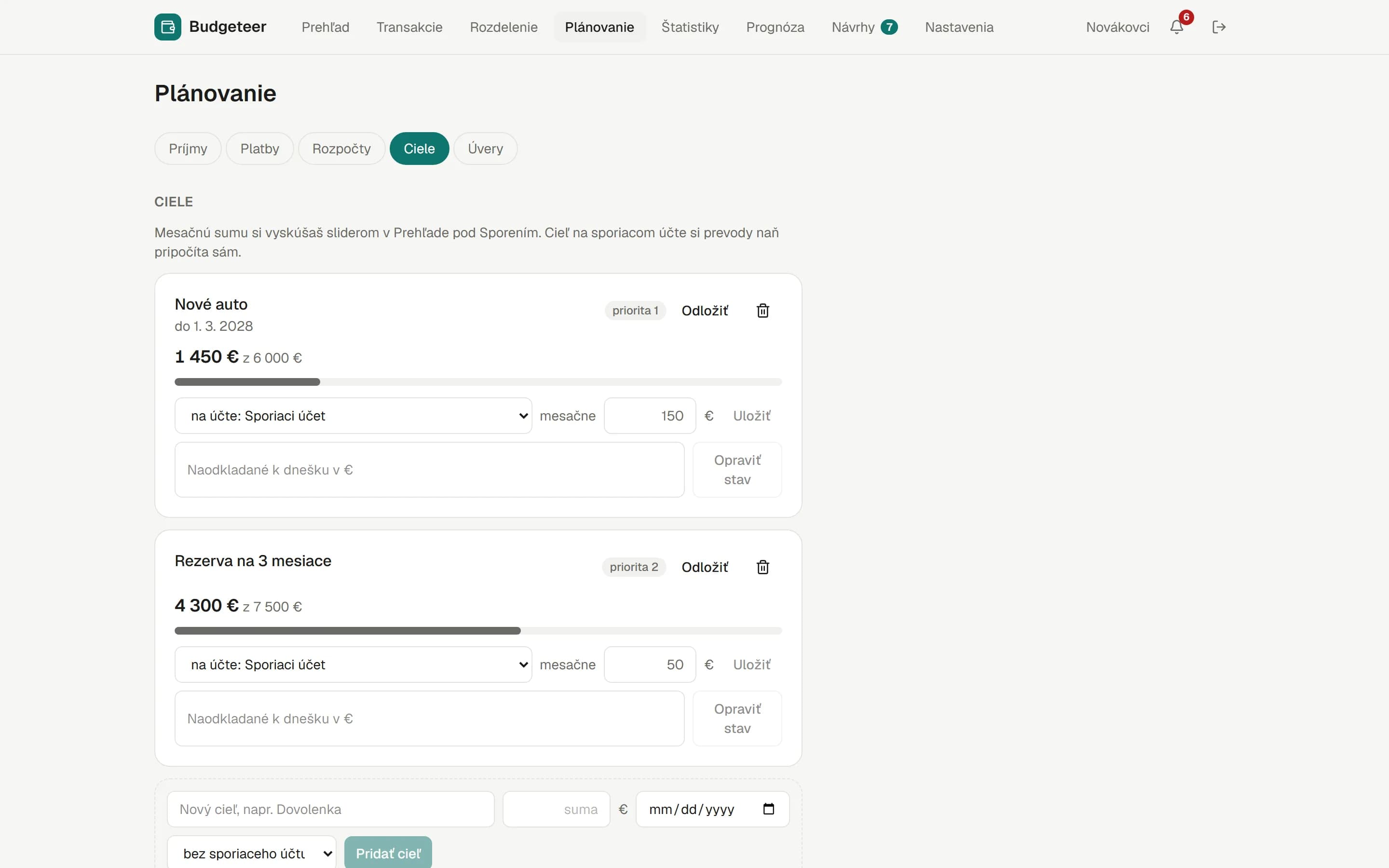Image resolution: width=1389 pixels, height=868 pixels.
Task: Open Rozdelenie in top navigation
Action: (x=504, y=27)
